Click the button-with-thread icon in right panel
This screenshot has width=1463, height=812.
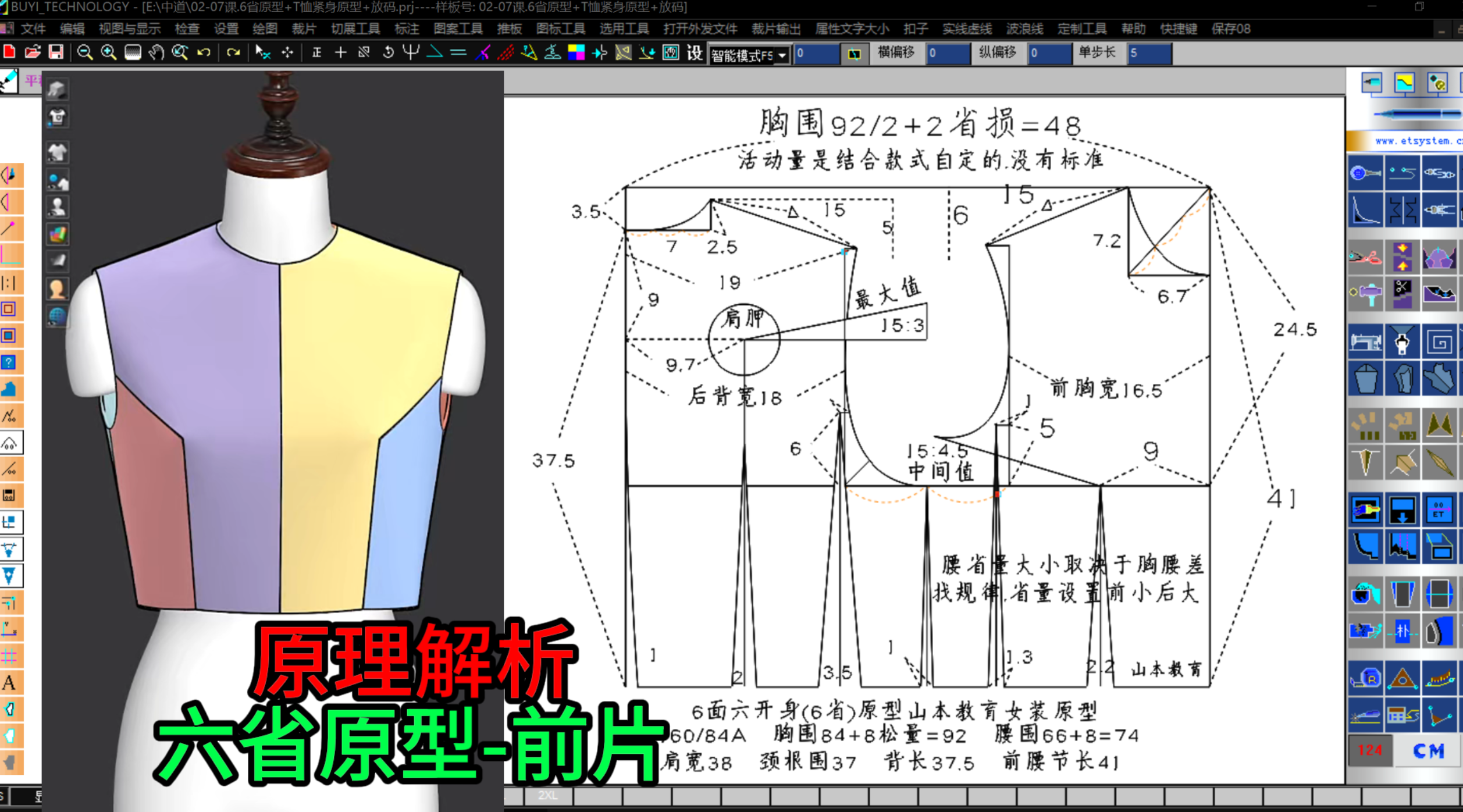1365,173
